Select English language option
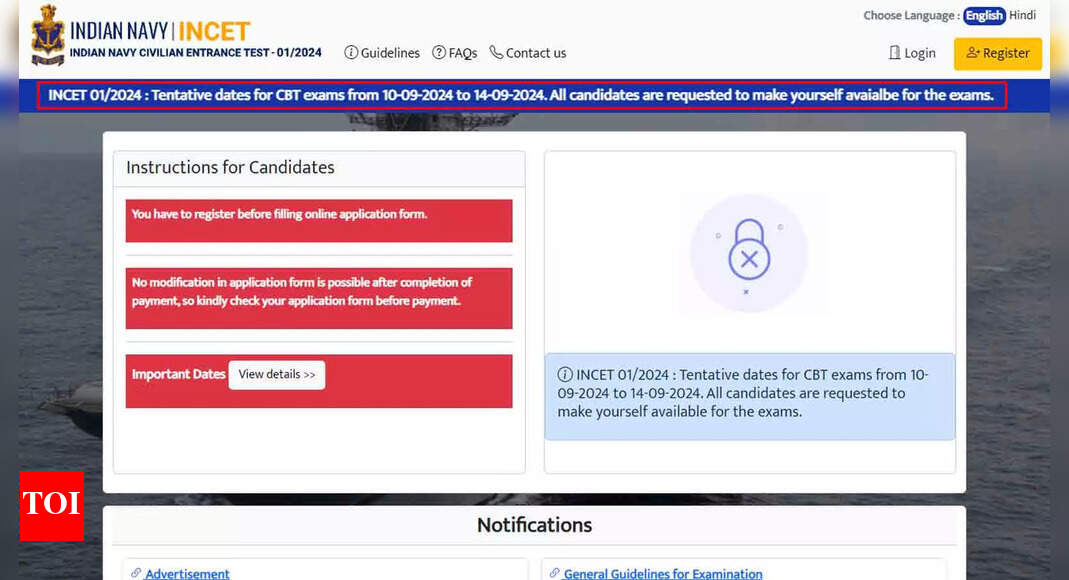Screen dimensions: 1069x580 click(x=984, y=16)
